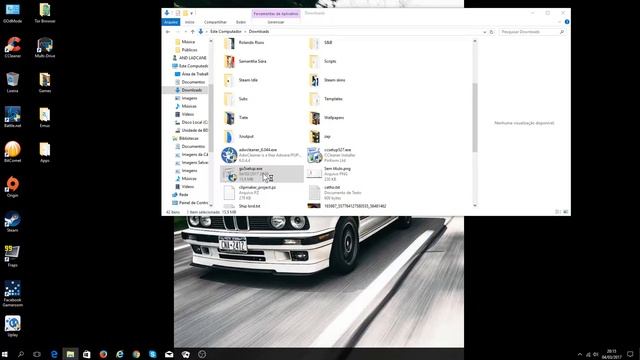Open the GodMode desktop icon
This screenshot has height=360, width=640.
[12, 12]
